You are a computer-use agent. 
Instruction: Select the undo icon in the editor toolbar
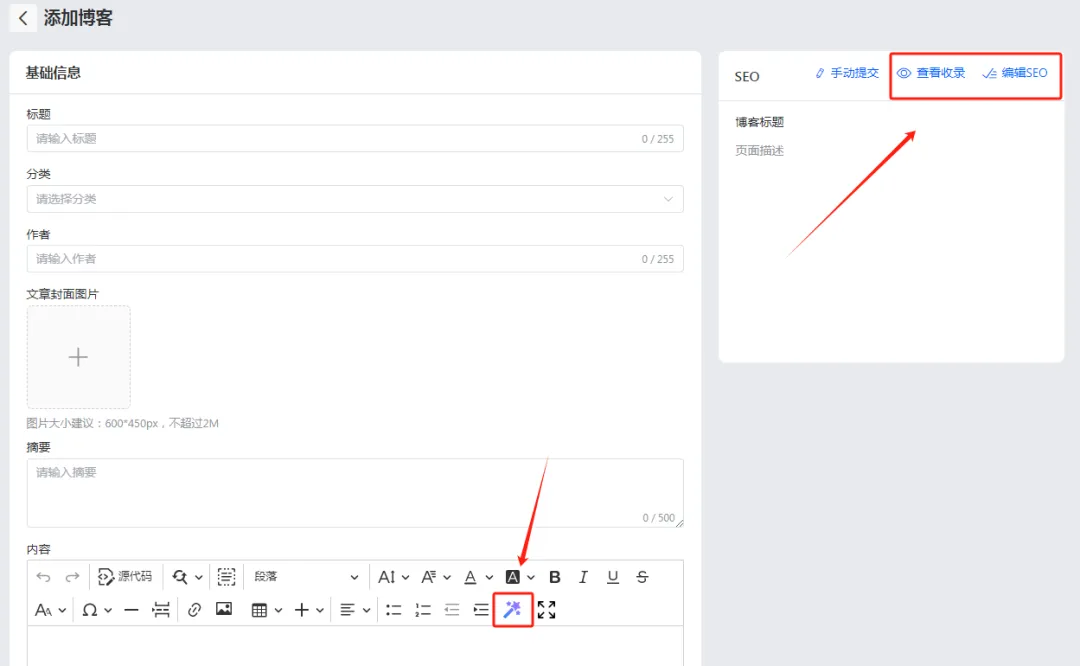(43, 577)
